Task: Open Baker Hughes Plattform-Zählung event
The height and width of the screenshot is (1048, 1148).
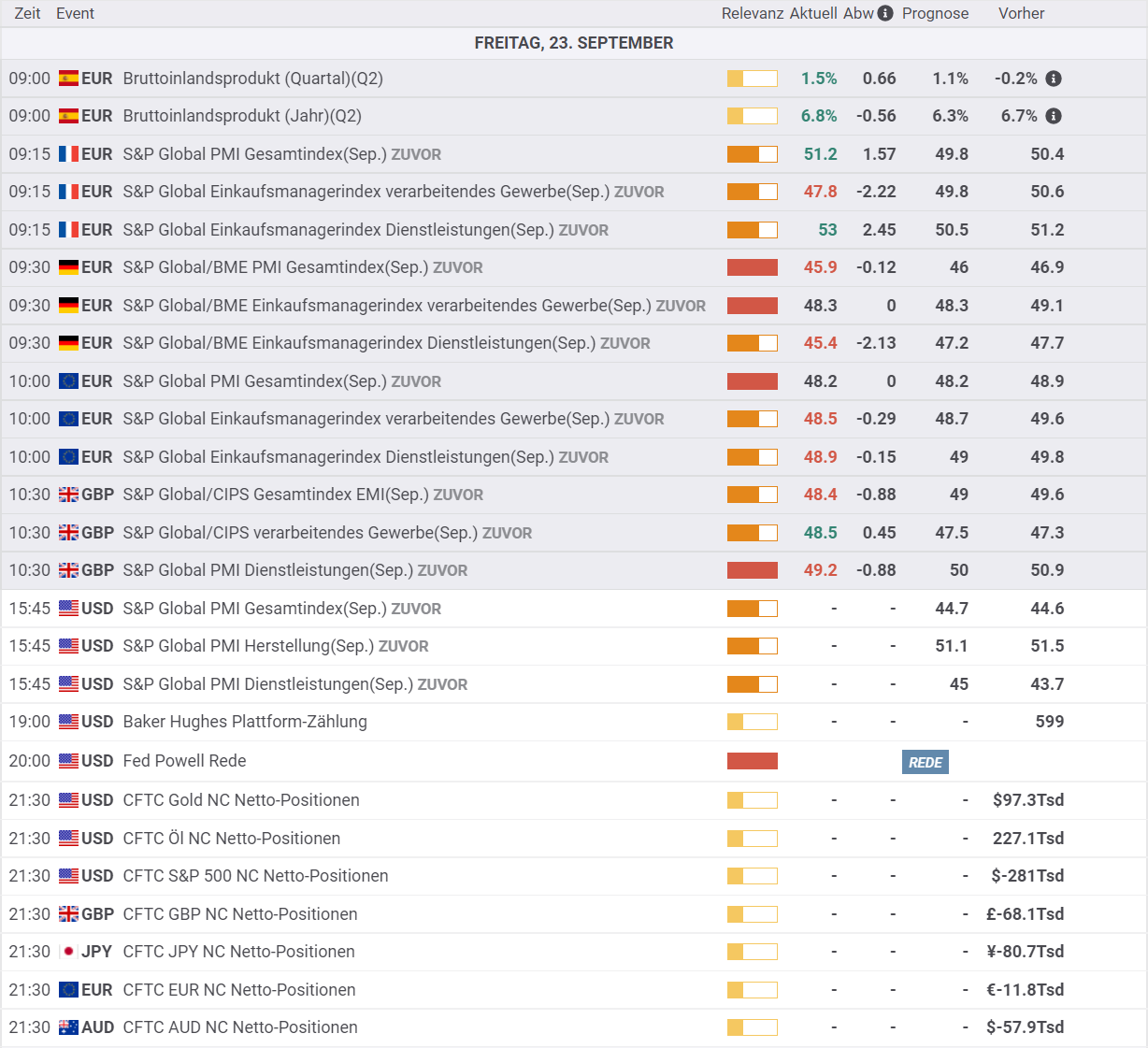Action: pos(245,722)
